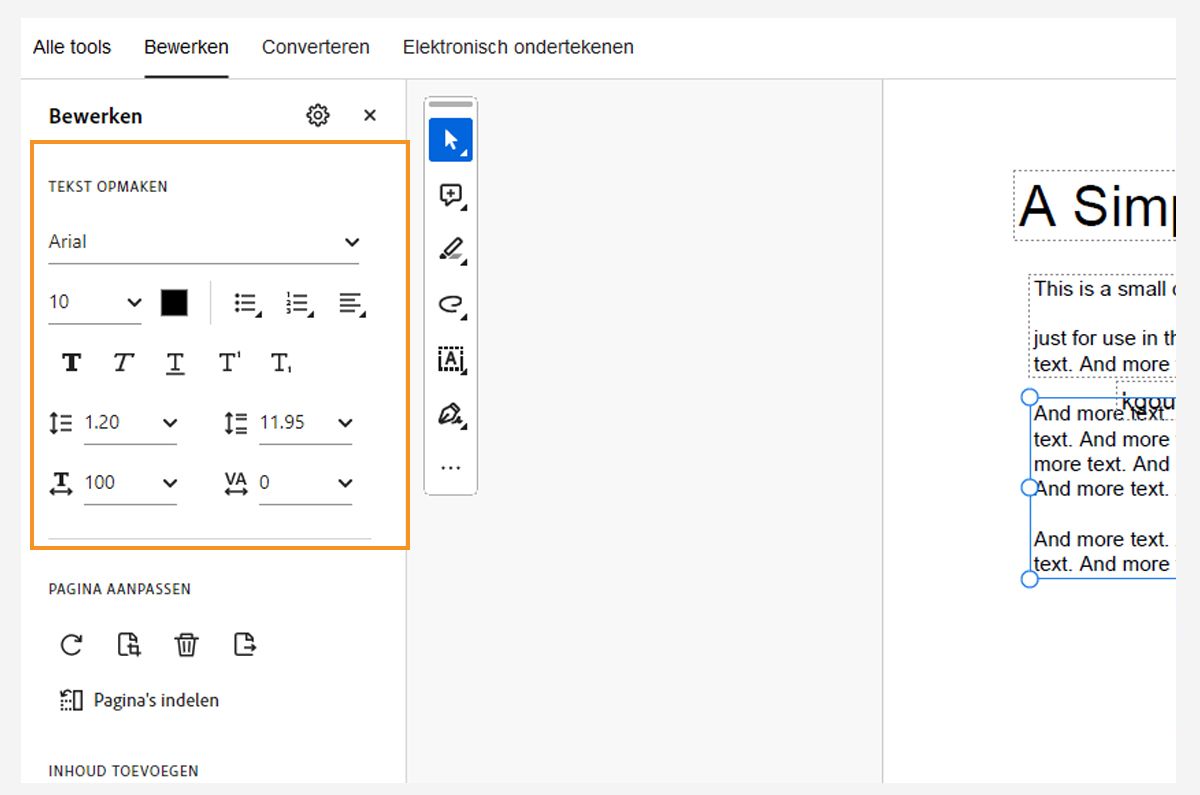Viewport: 1200px width, 795px height.
Task: Select the arrow selection tool
Action: [450, 140]
